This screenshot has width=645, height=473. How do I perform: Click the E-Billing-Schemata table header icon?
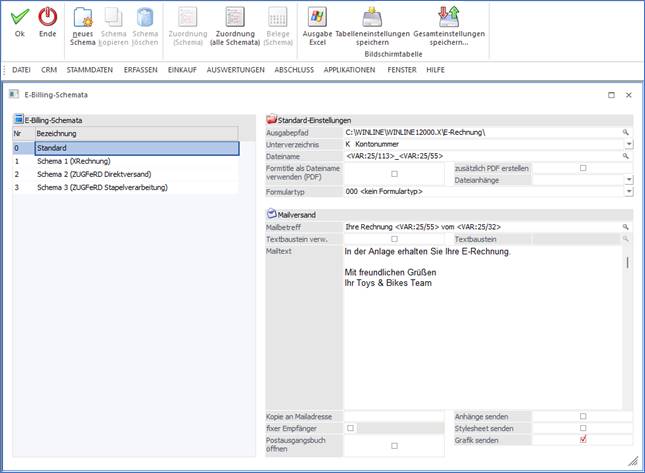(19, 119)
